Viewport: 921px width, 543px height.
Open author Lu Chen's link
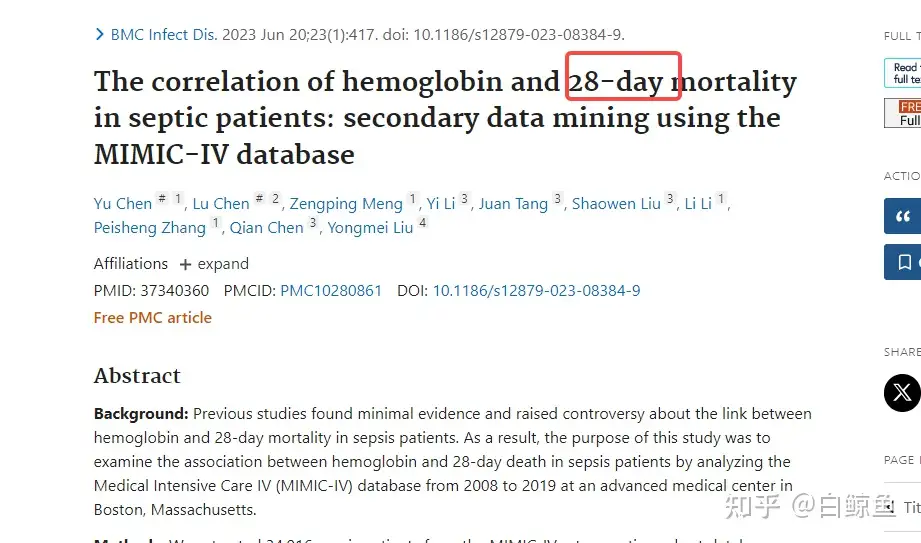pyautogui.click(x=221, y=203)
